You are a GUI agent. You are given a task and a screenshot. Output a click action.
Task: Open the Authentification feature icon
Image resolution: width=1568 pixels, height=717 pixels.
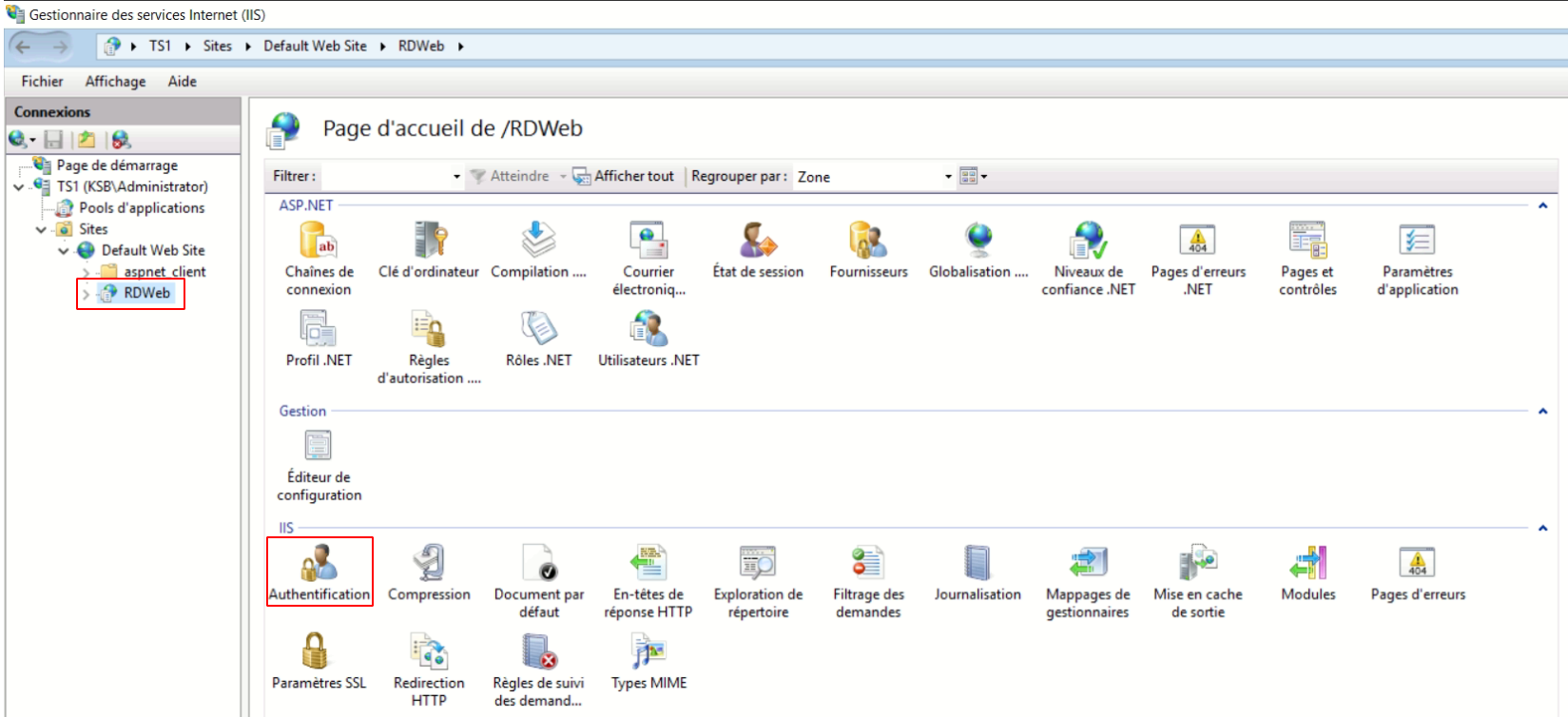(319, 571)
